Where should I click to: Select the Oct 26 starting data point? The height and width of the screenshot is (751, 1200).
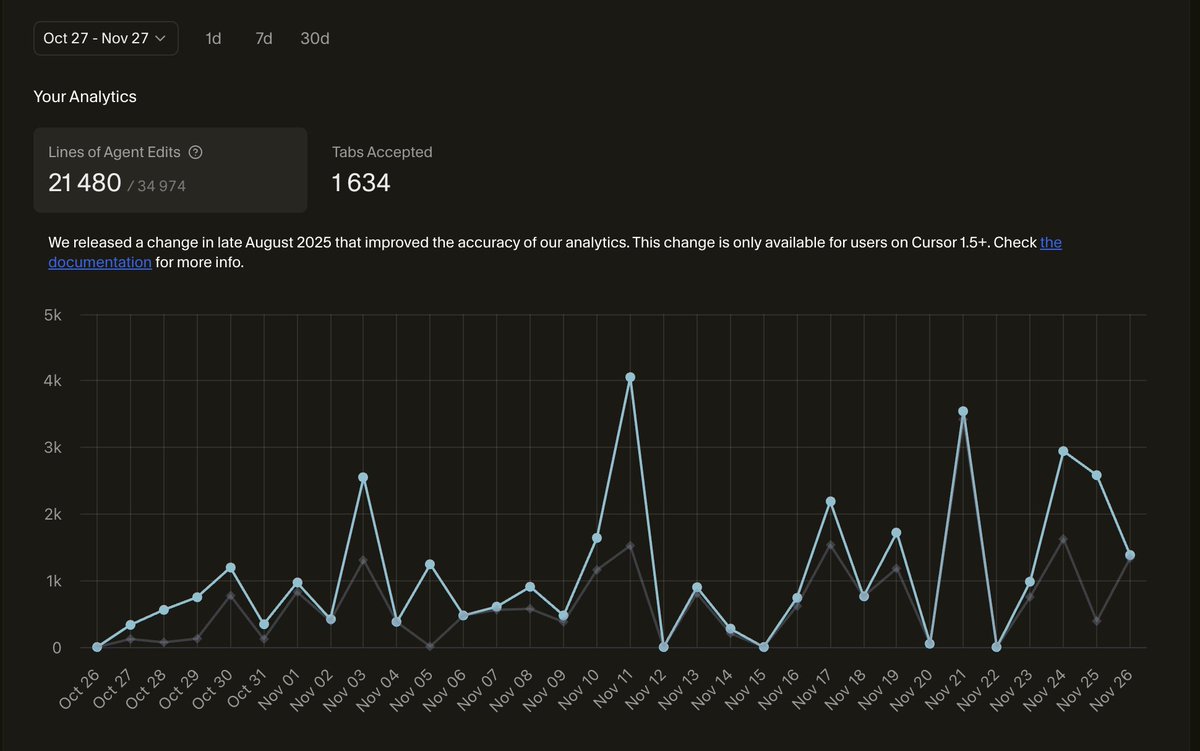95,646
